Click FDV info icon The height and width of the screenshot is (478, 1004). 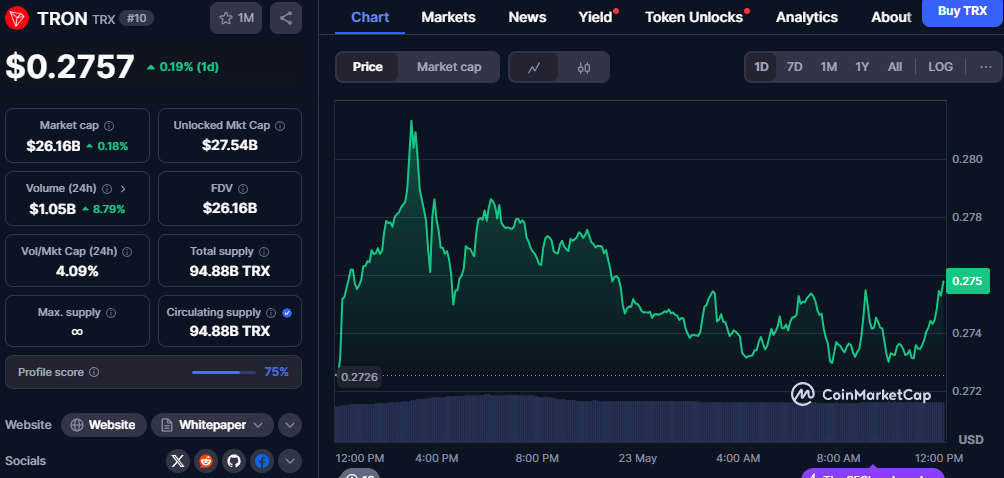pyautogui.click(x=243, y=189)
